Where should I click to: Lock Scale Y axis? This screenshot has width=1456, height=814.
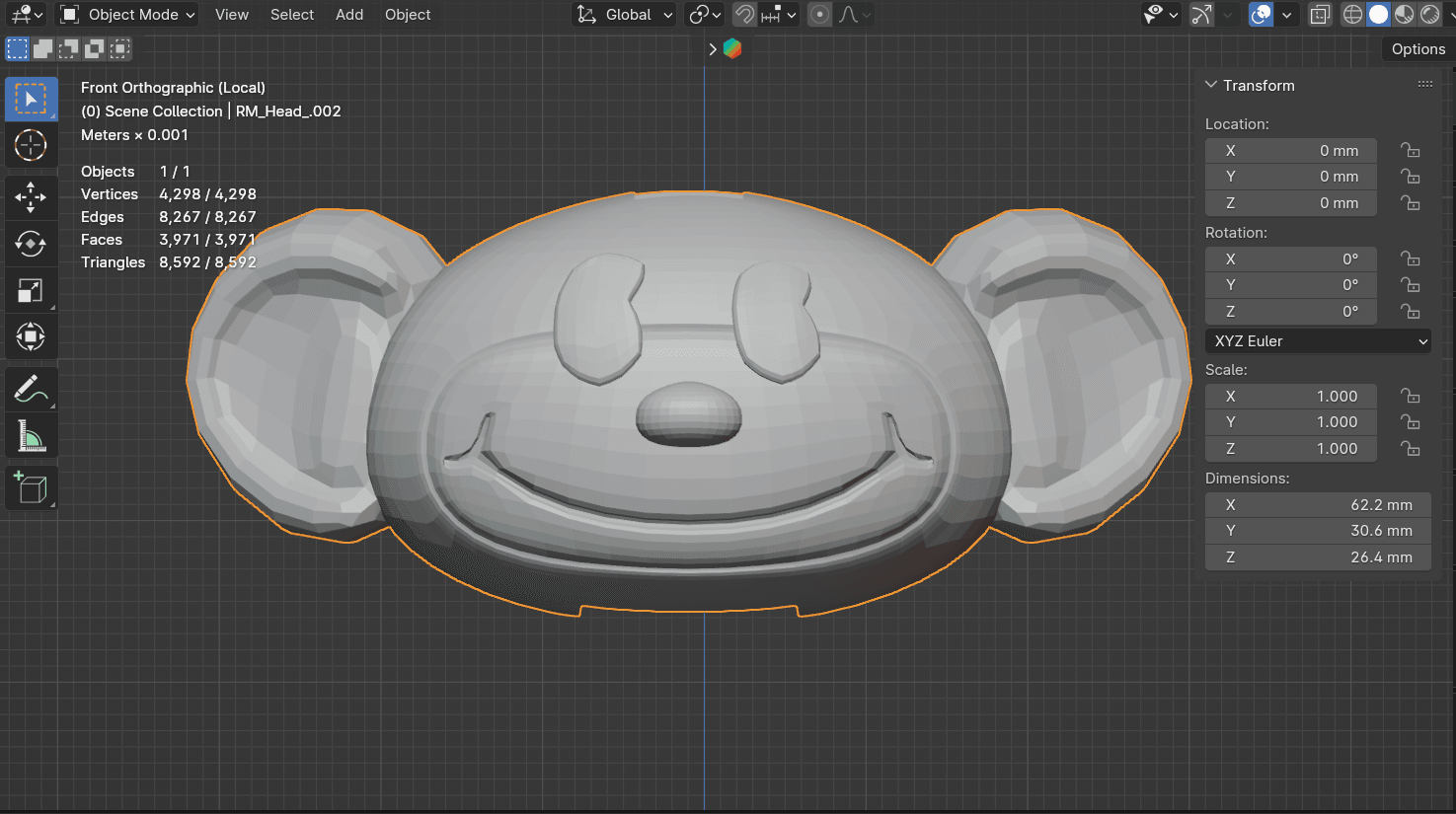click(x=1411, y=422)
